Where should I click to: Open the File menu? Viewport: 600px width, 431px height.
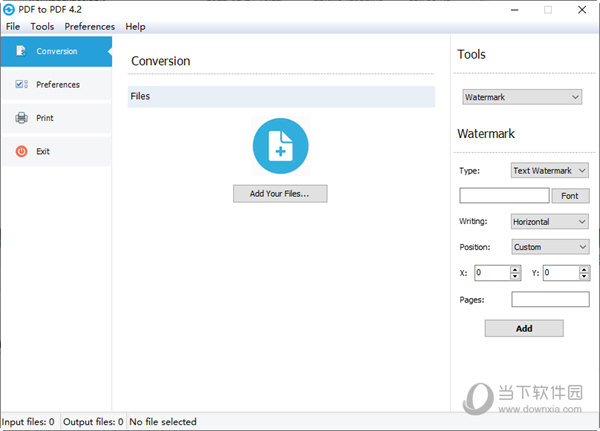click(13, 26)
